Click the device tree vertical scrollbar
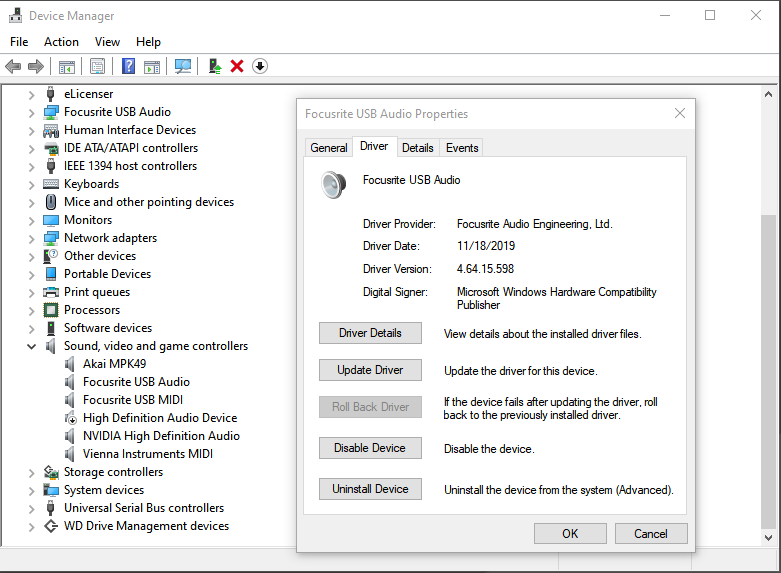Viewport: 781px width, 573px height. pyautogui.click(x=768, y=300)
